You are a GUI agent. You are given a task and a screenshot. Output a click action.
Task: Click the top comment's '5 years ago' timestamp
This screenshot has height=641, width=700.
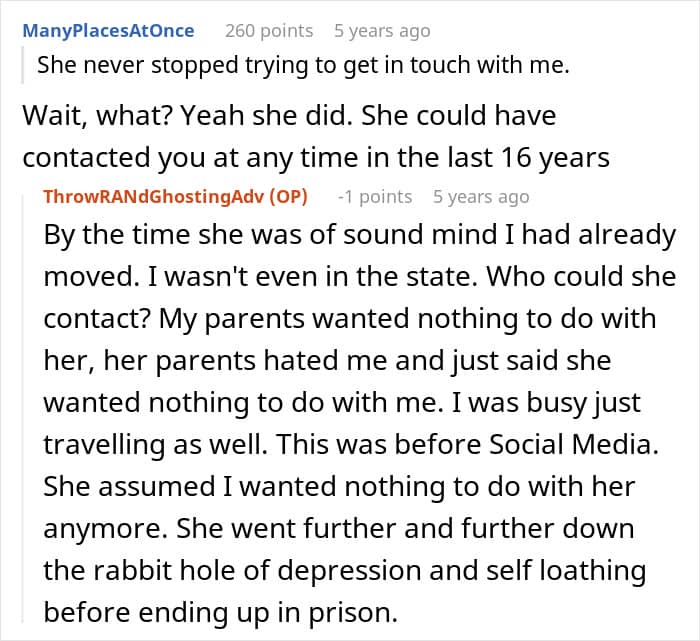coord(382,31)
